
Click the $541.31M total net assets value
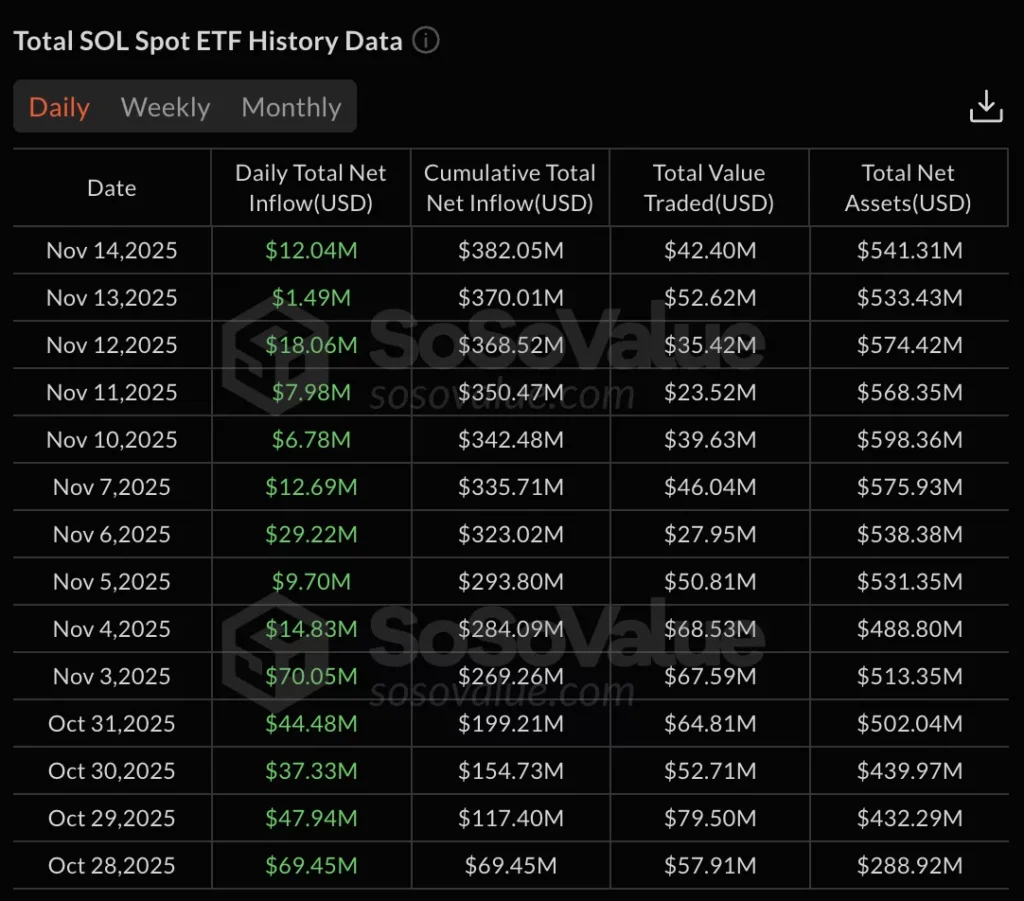click(x=908, y=251)
